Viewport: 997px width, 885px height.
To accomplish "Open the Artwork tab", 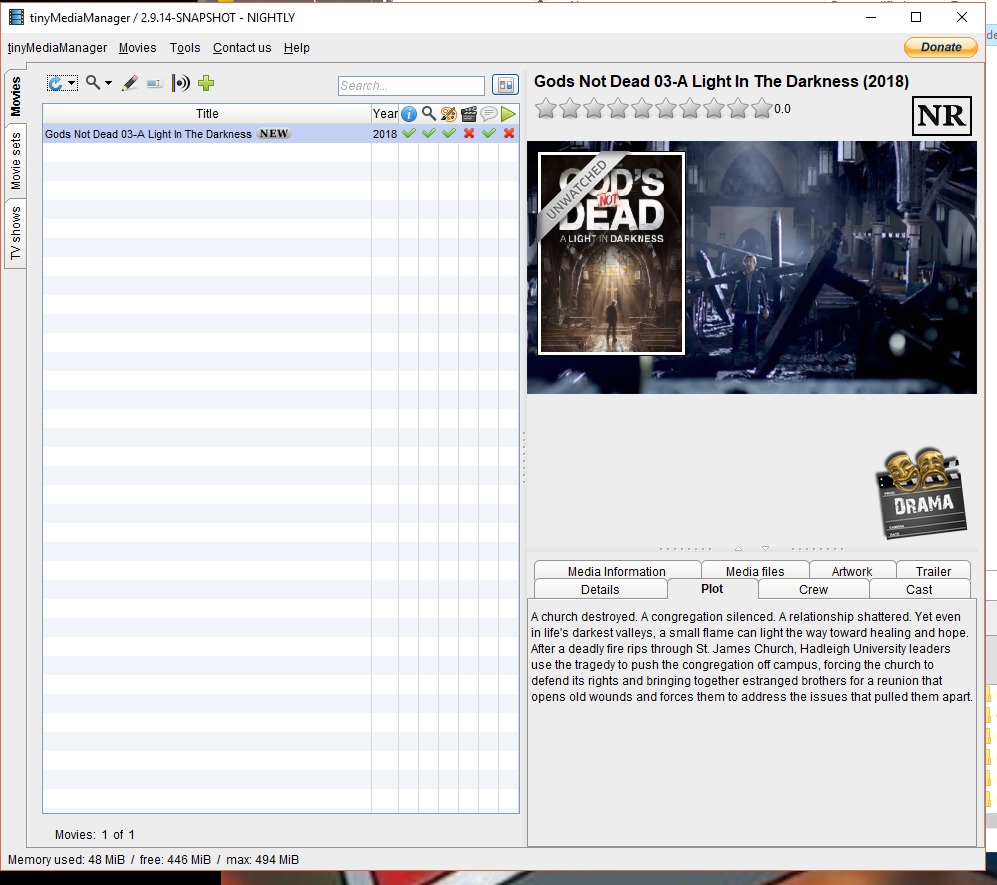I will 852,571.
